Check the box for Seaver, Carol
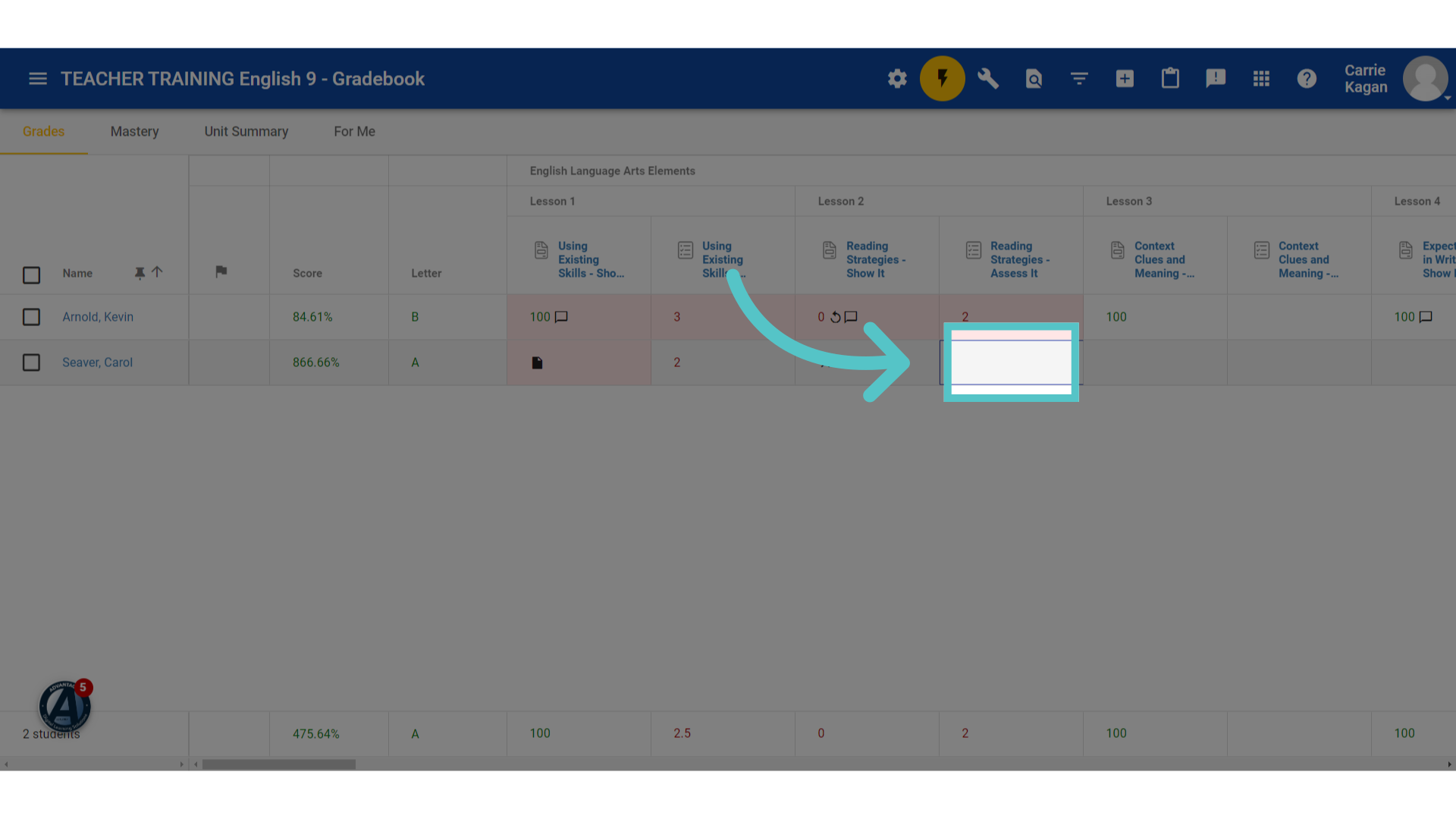The height and width of the screenshot is (819, 1456). [31, 362]
